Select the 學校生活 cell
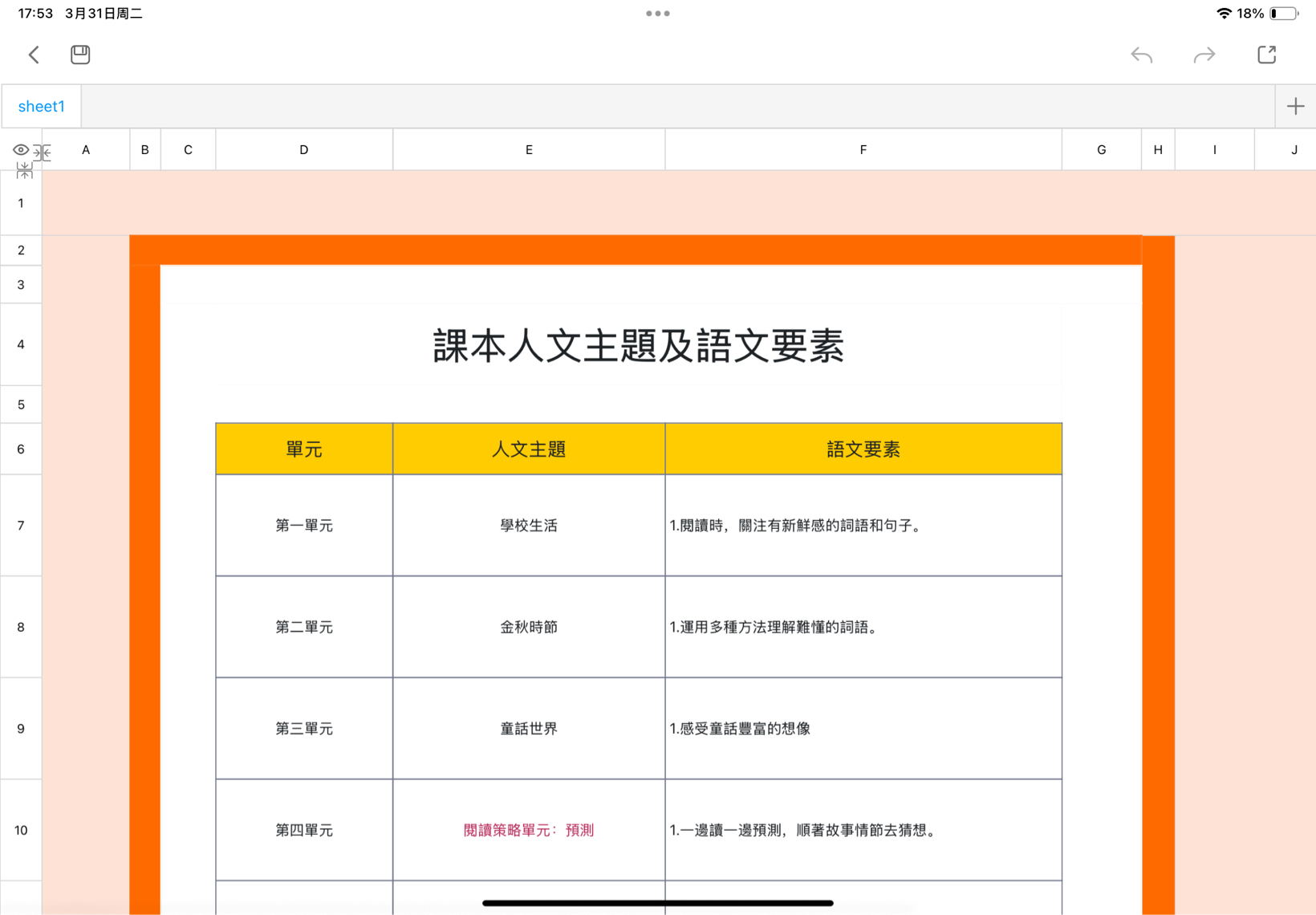The height and width of the screenshot is (915, 1316). click(x=529, y=525)
